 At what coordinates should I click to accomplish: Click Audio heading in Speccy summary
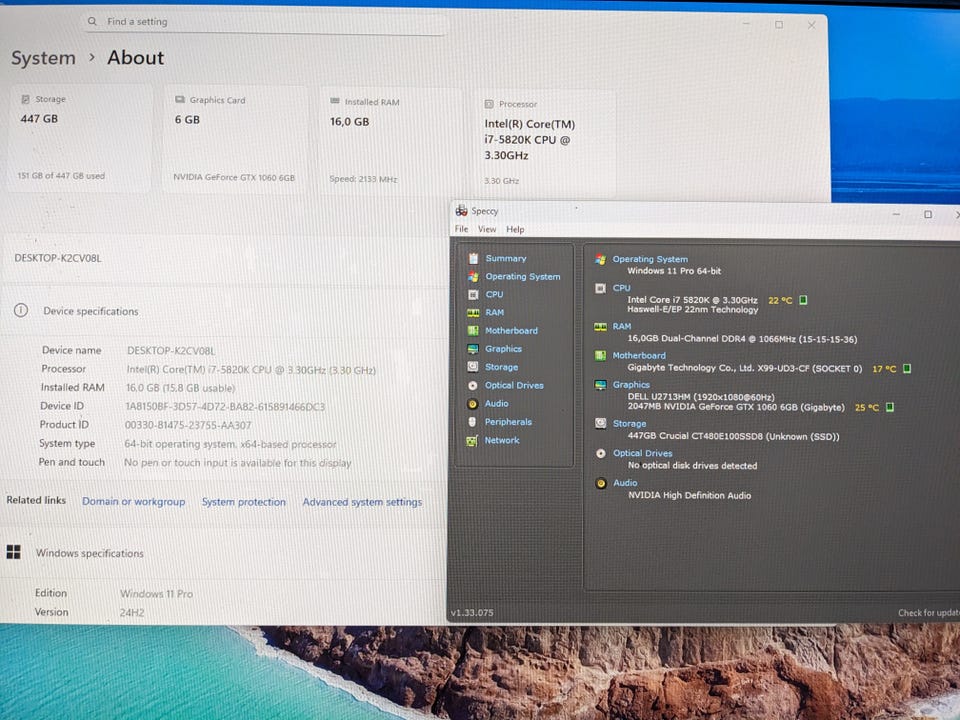(x=625, y=483)
